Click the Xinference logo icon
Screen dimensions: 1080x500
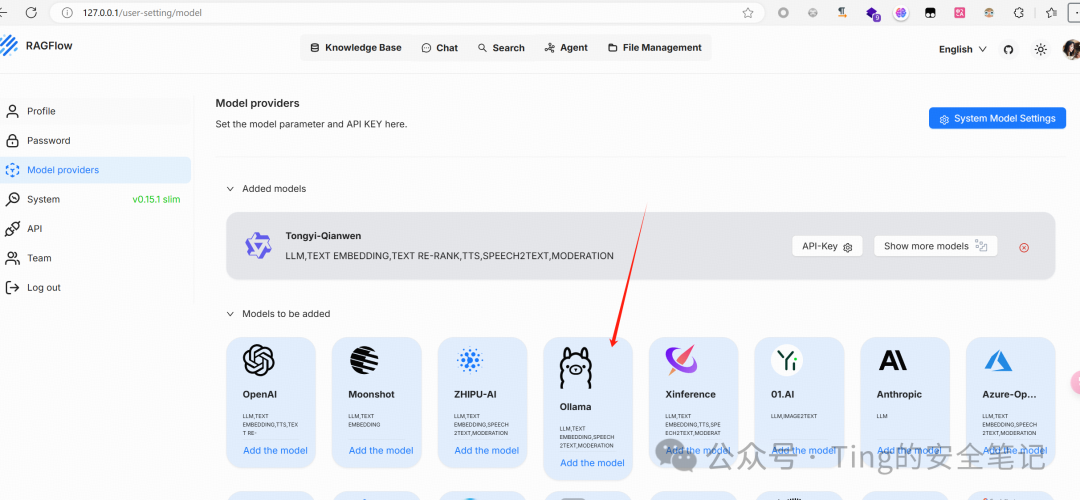pyautogui.click(x=681, y=360)
